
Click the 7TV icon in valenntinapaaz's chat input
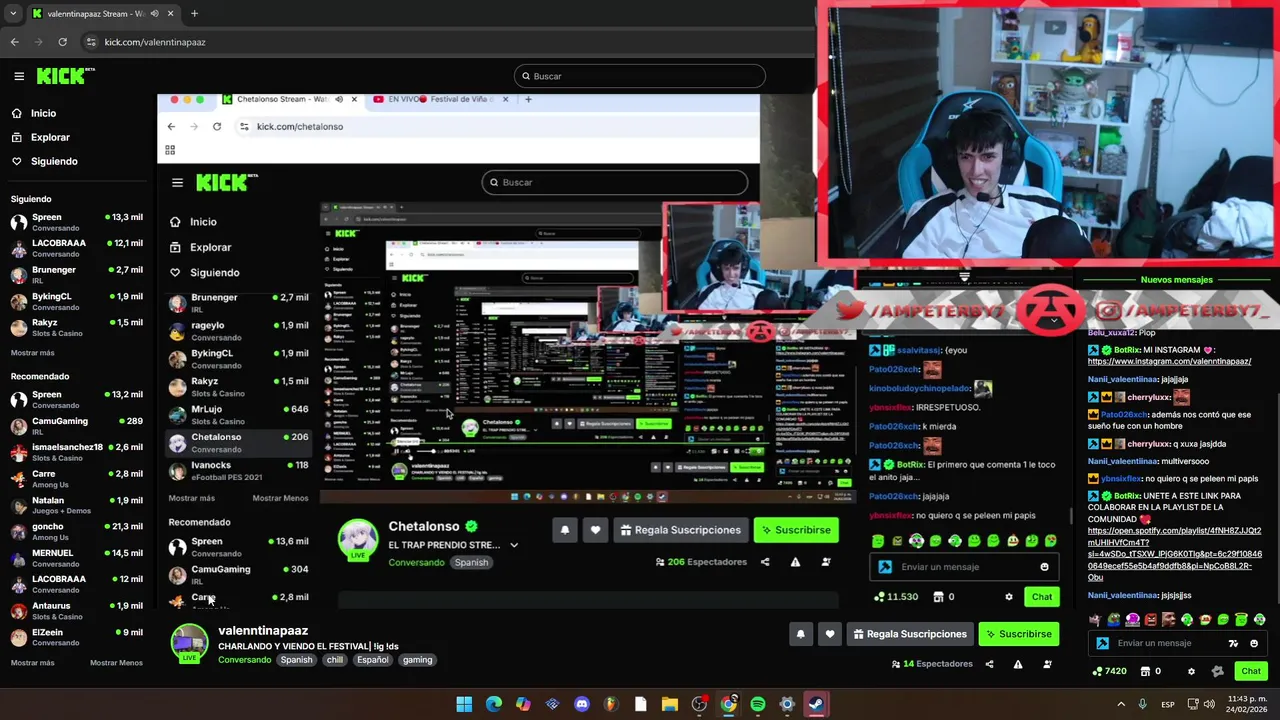tap(1233, 644)
